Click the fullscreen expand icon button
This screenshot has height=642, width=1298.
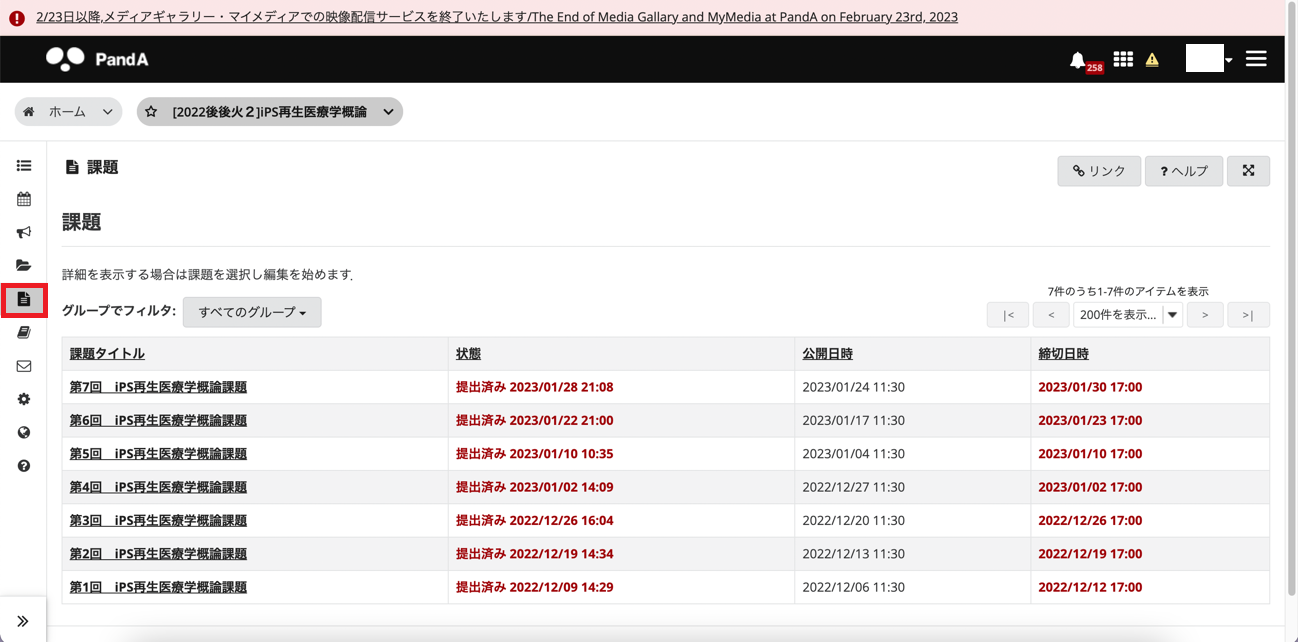pyautogui.click(x=1248, y=171)
